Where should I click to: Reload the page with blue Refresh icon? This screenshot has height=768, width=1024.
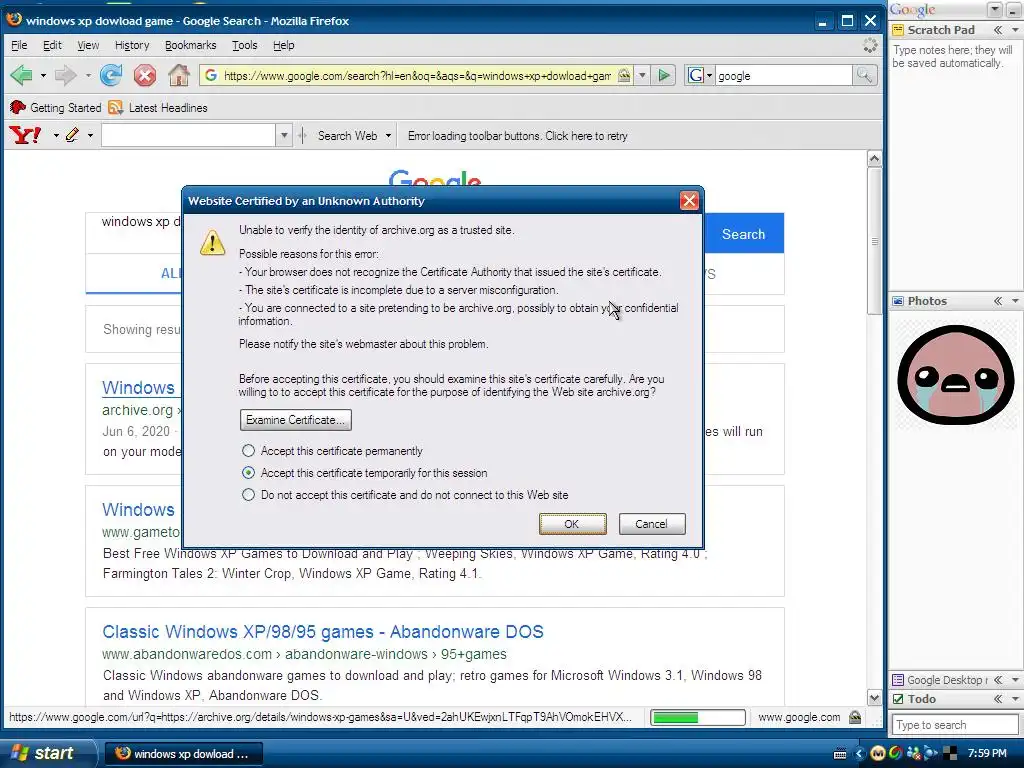(111, 76)
